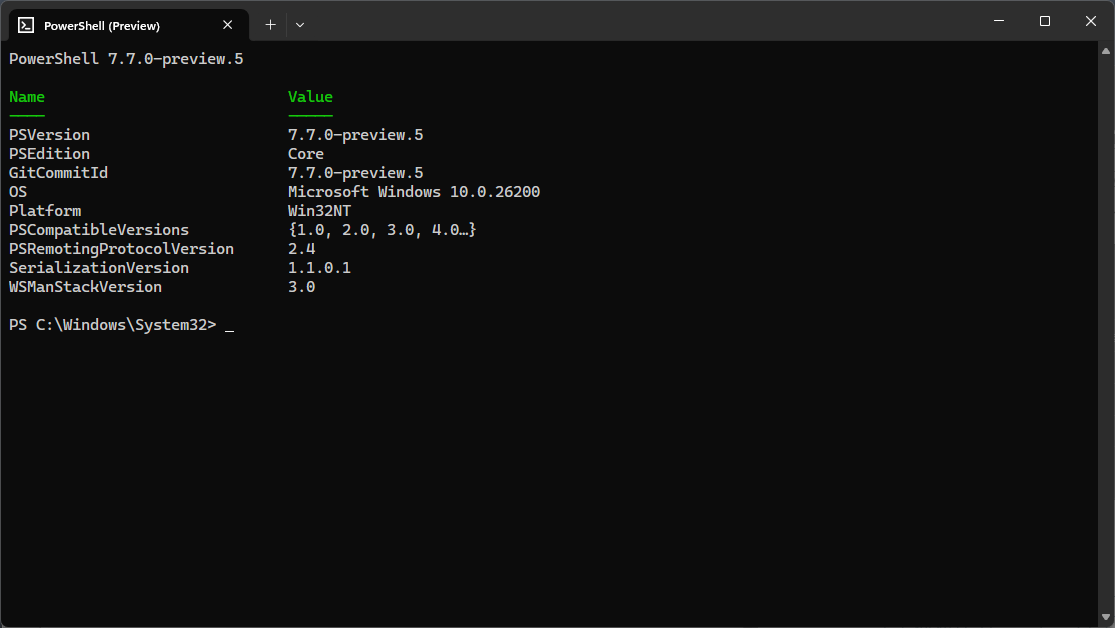Click the PowerShell icon in the tab
Image resolution: width=1115 pixels, height=628 pixels.
tap(26, 26)
